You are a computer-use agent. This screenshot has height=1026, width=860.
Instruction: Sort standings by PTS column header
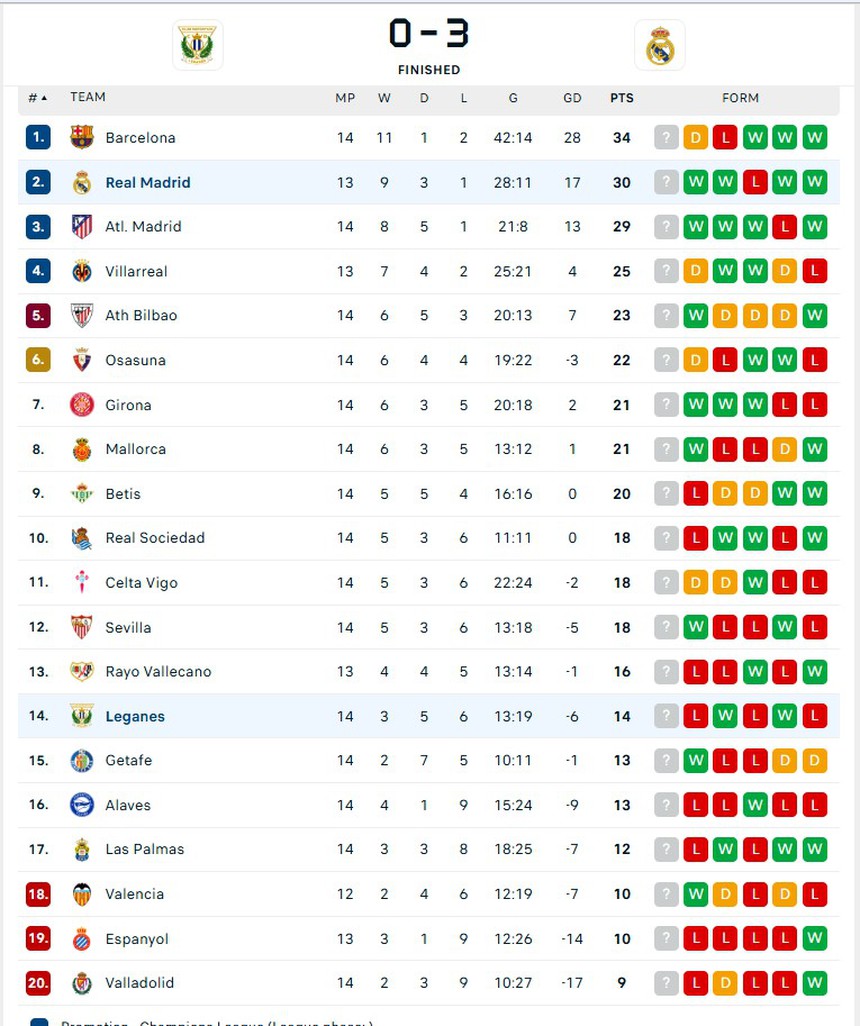click(x=622, y=98)
